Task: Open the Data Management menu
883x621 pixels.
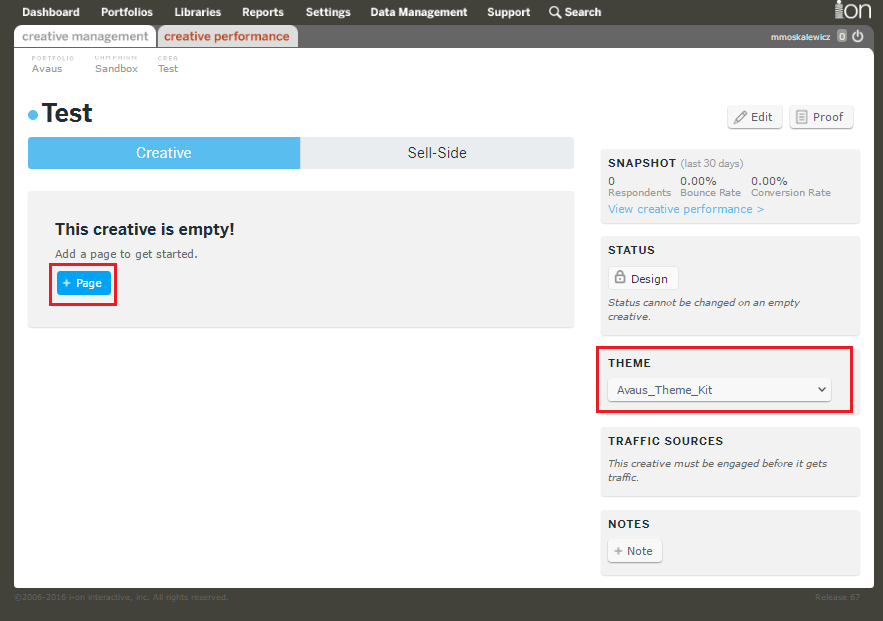Action: click(x=418, y=12)
